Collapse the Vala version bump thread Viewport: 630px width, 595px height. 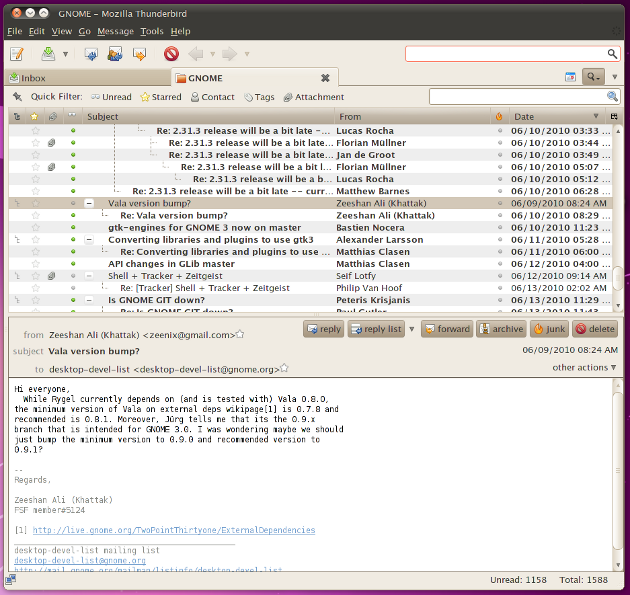tap(89, 203)
